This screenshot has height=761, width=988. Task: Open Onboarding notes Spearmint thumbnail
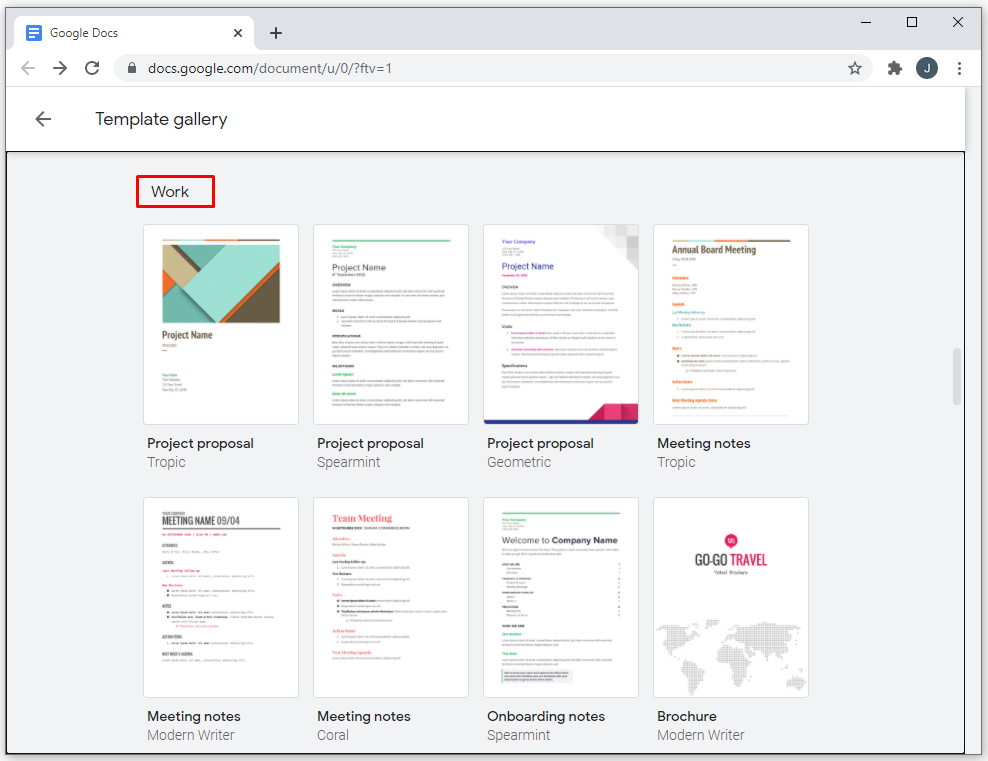coord(561,597)
